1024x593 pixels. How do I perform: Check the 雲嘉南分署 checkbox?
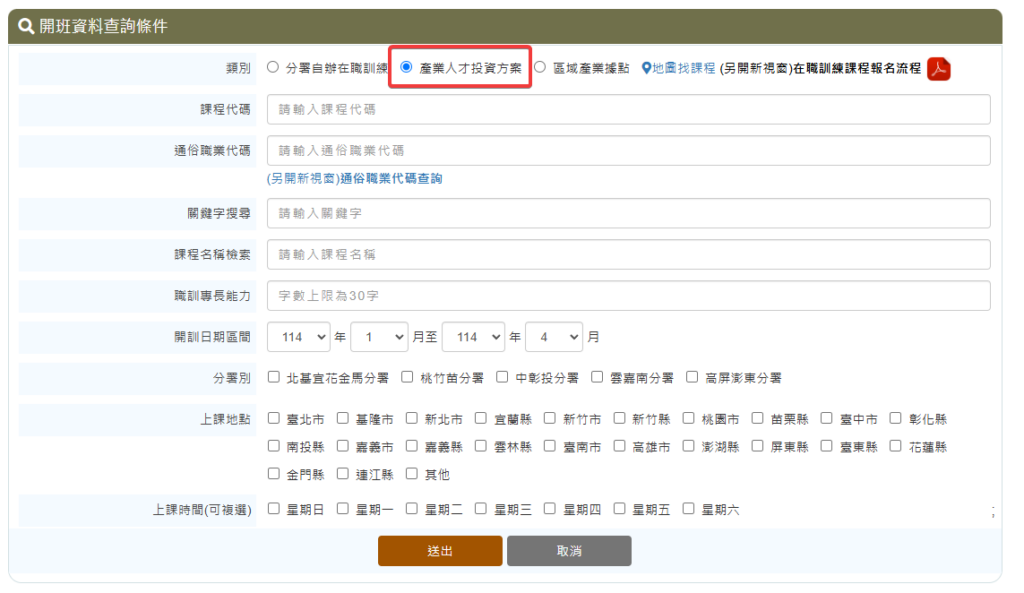597,377
